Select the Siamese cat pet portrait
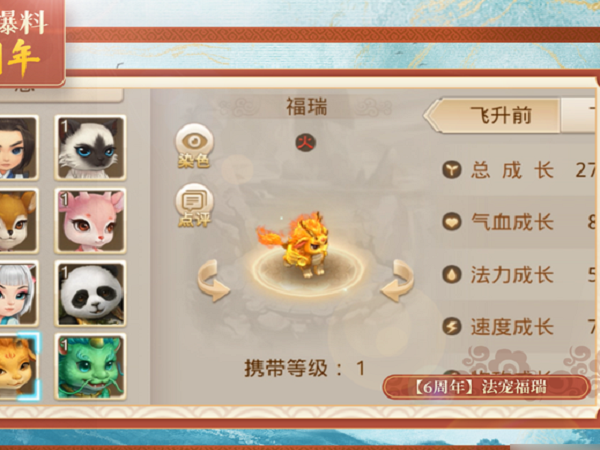 (90, 148)
